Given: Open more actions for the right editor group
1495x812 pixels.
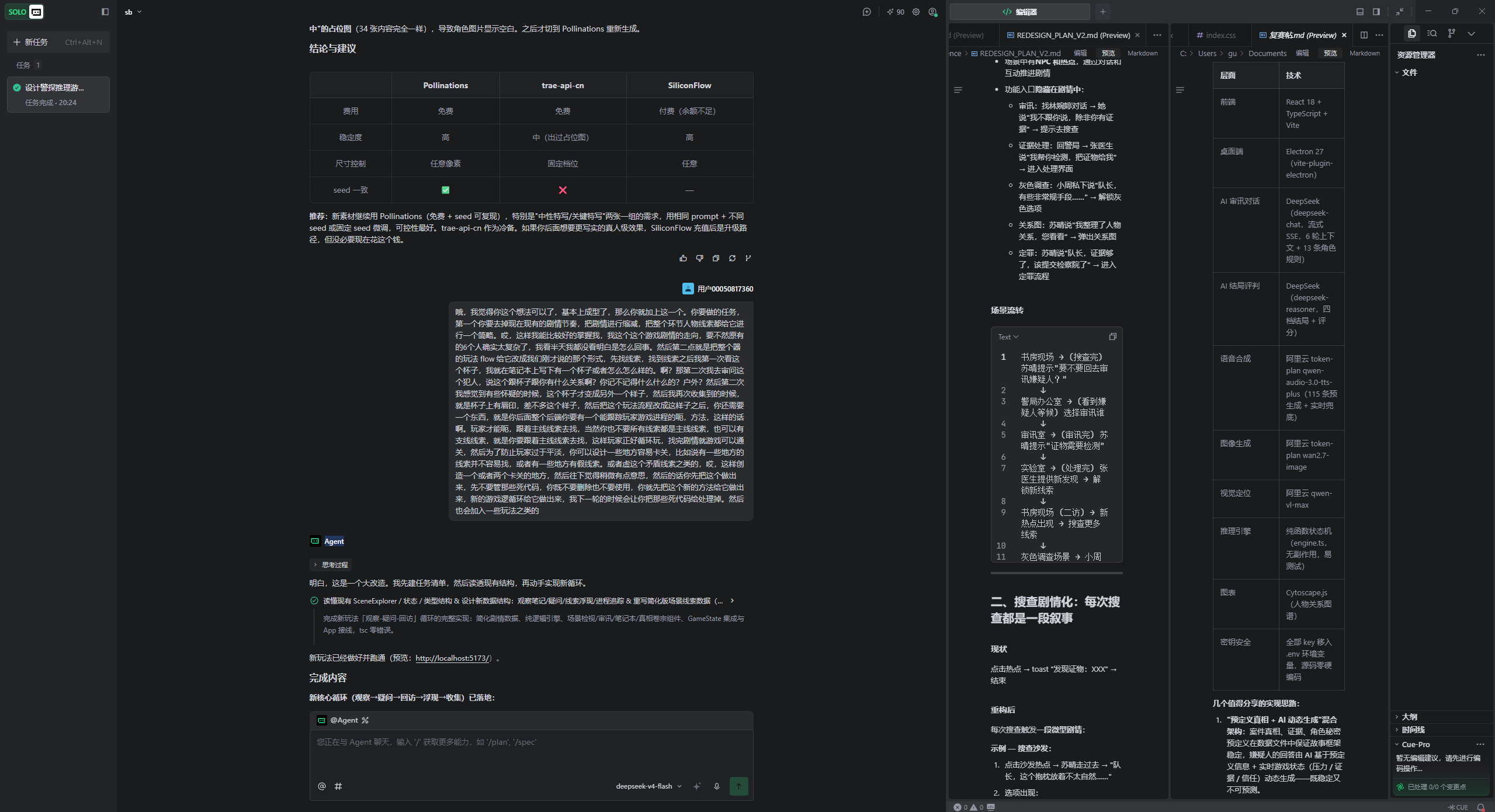Looking at the screenshot, I should 1379,35.
